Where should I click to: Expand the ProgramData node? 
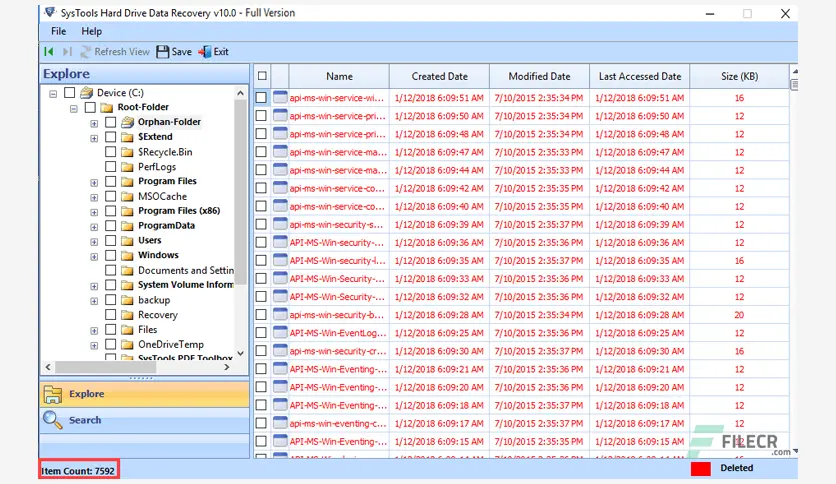94,227
